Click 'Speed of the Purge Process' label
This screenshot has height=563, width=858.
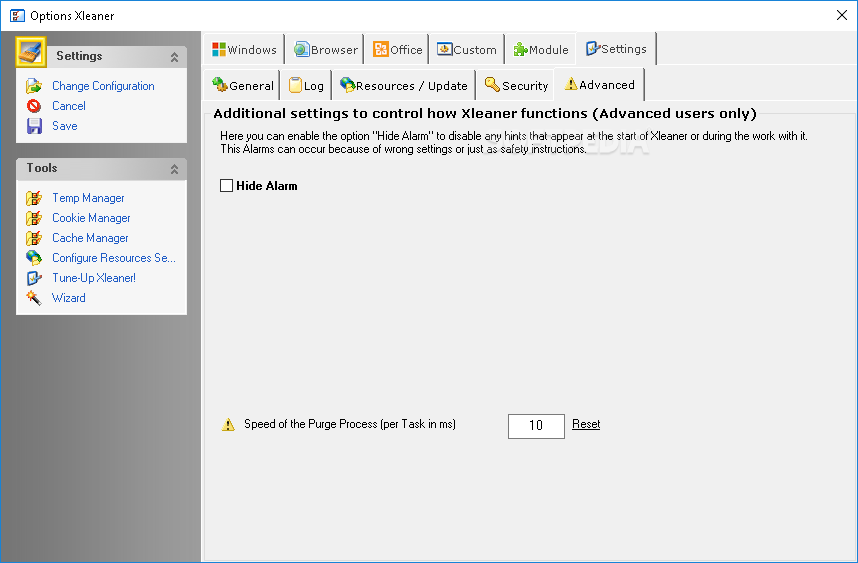[x=350, y=424]
